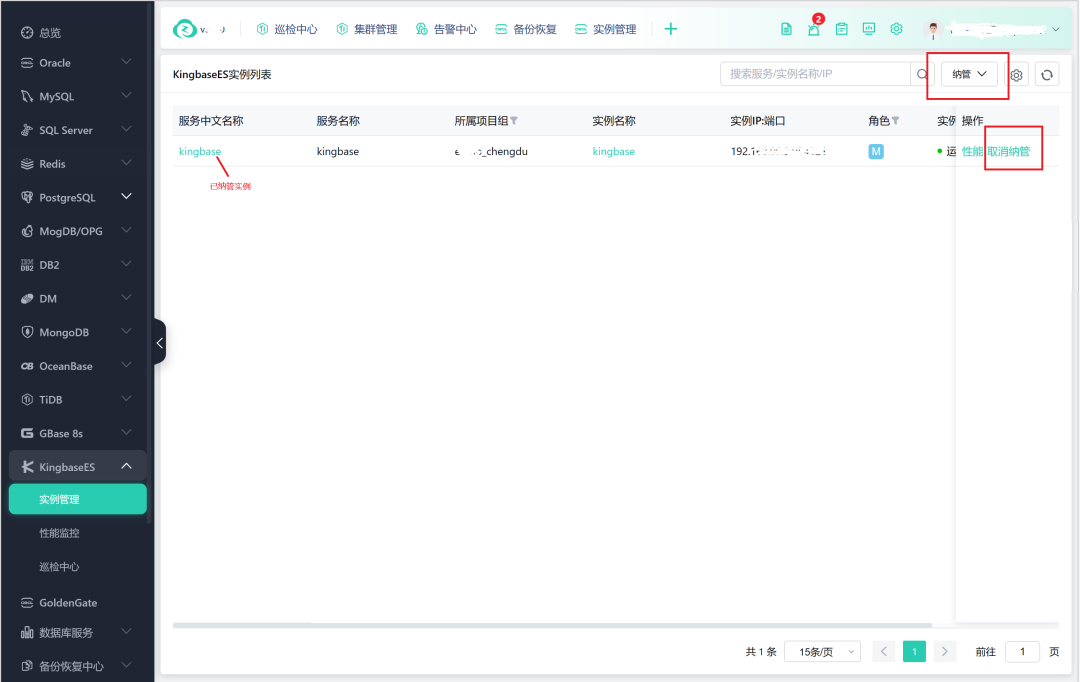Switch to 告警中心 top tab

tap(446, 30)
